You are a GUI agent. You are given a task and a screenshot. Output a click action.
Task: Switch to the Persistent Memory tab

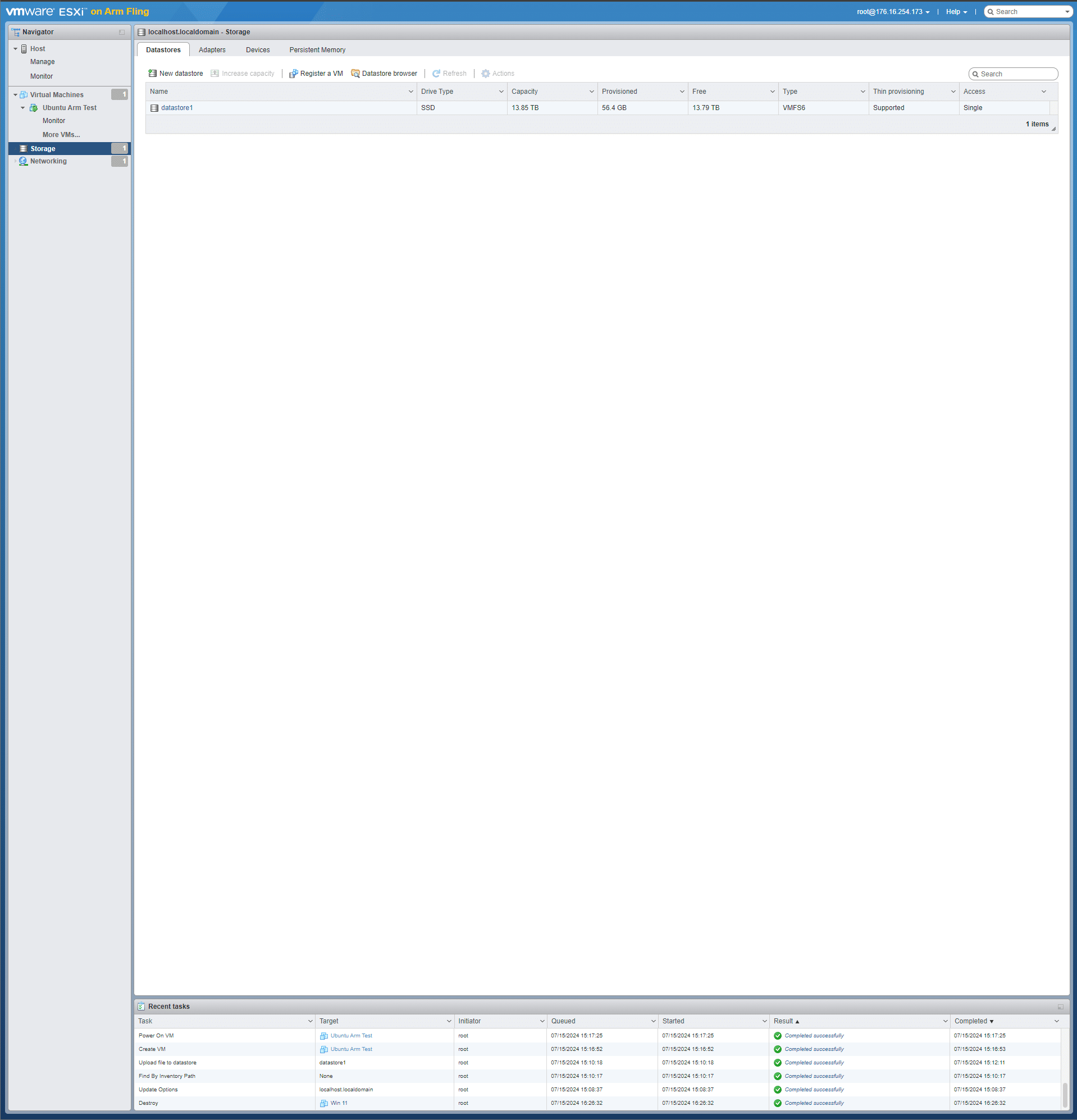pos(317,51)
